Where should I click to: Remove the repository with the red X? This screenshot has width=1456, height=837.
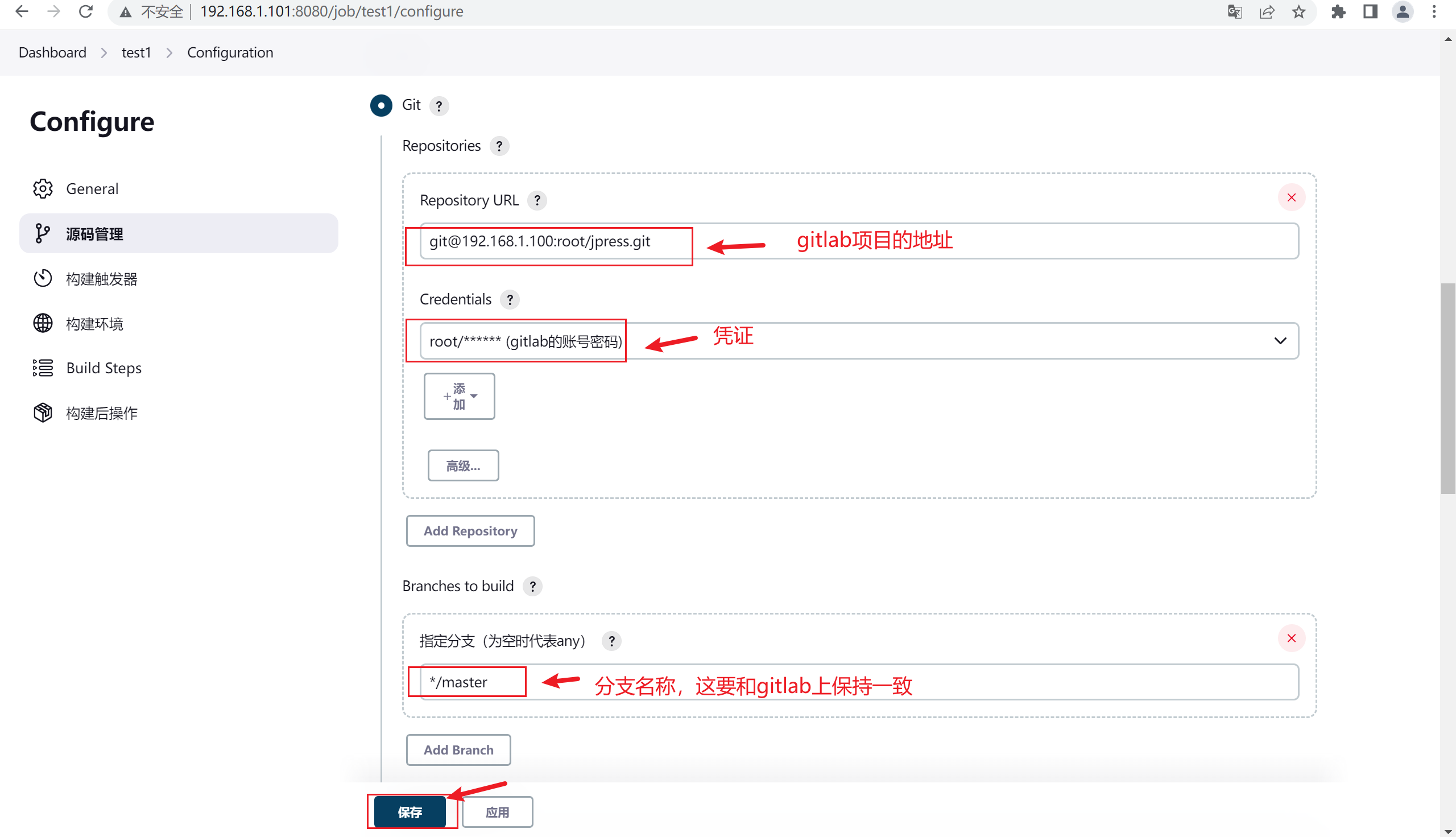1291,198
